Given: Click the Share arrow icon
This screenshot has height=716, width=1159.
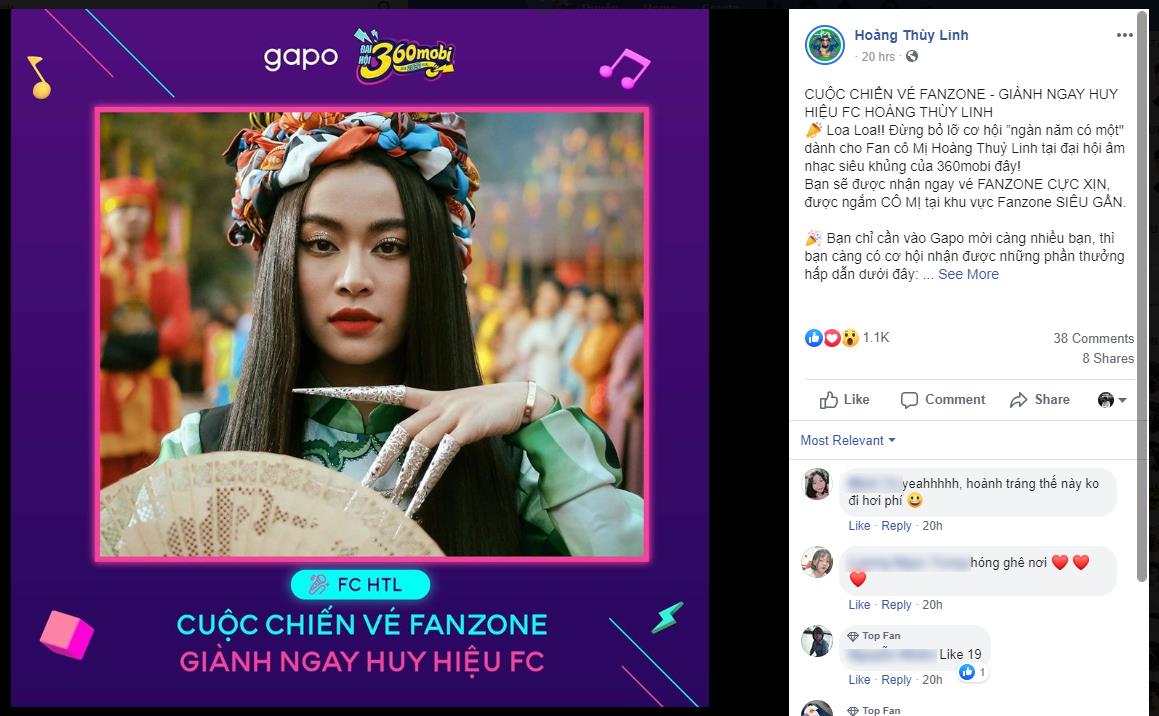Looking at the screenshot, I should (1019, 400).
